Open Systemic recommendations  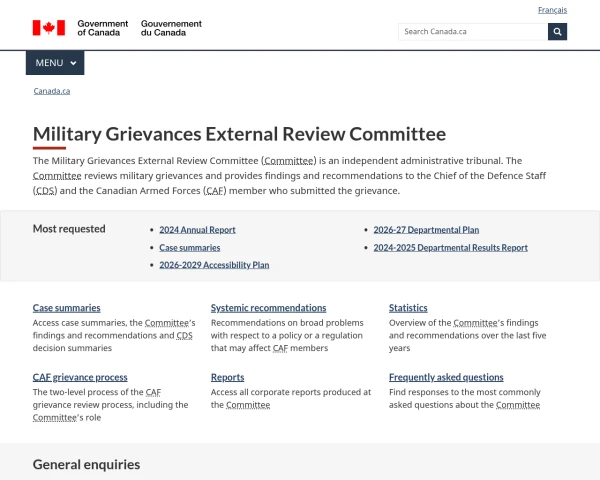(268, 308)
